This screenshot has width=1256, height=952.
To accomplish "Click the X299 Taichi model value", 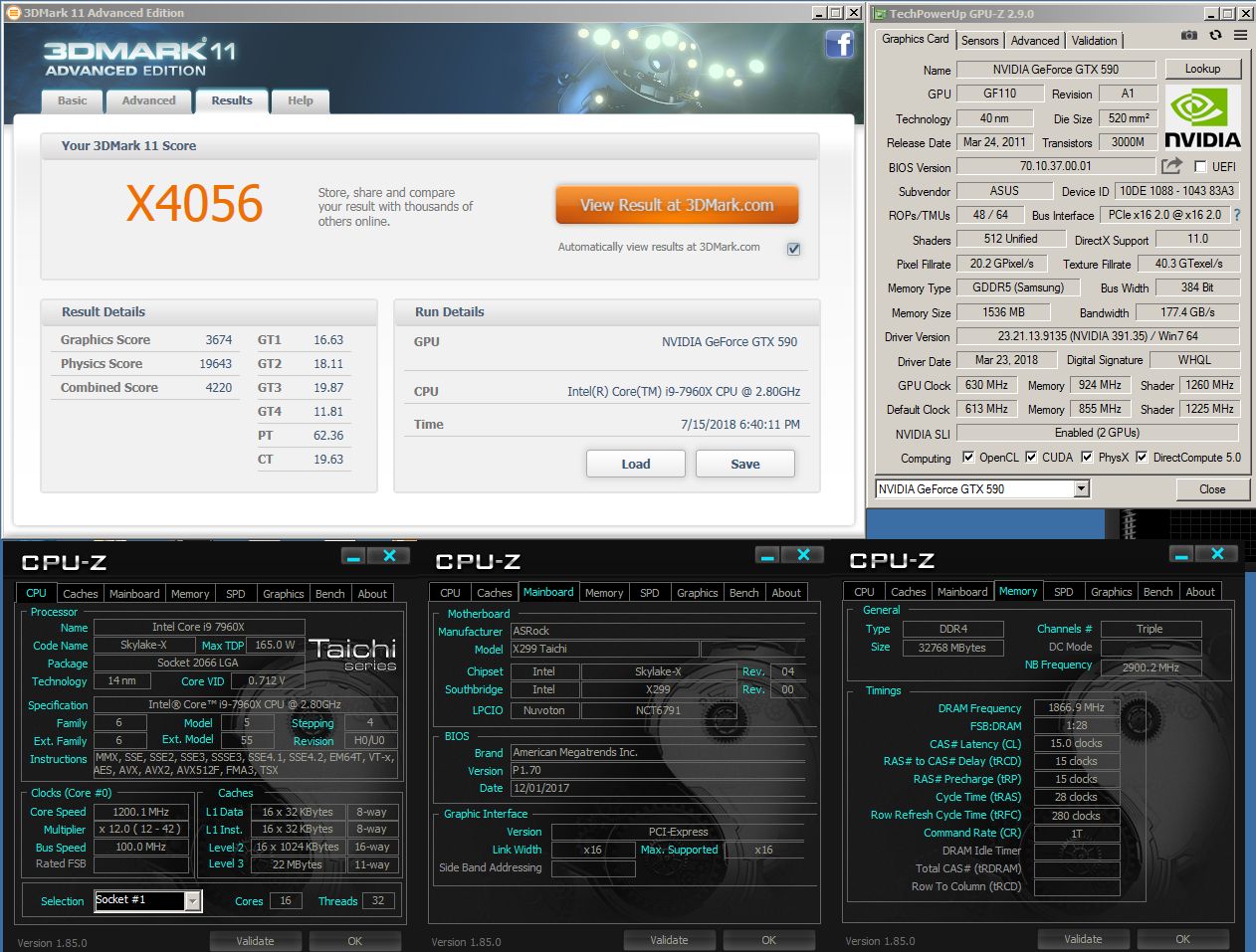I will pos(604,649).
